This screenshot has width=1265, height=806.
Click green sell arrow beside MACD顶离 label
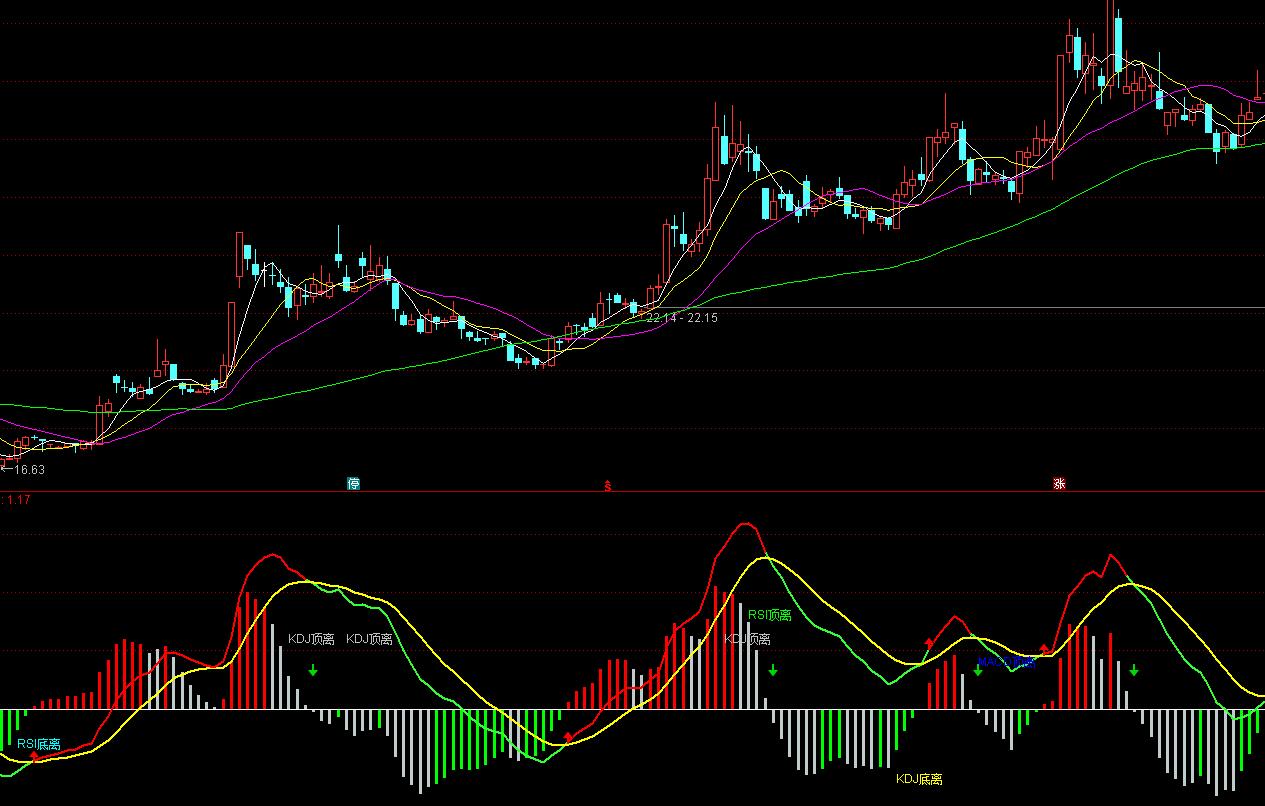[x=978, y=670]
